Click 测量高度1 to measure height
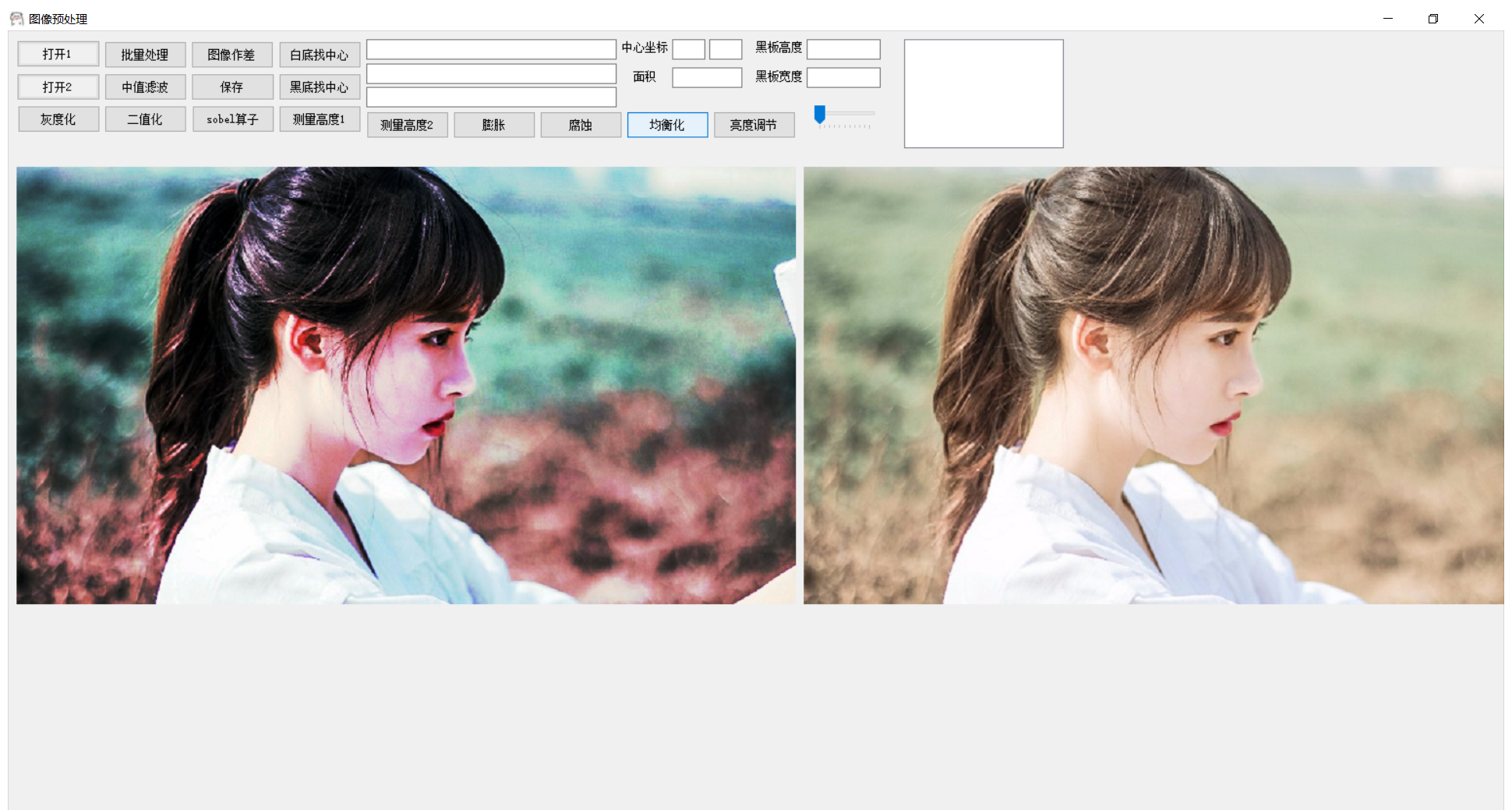Viewport: 1512px width, 810px height. pyautogui.click(x=320, y=118)
